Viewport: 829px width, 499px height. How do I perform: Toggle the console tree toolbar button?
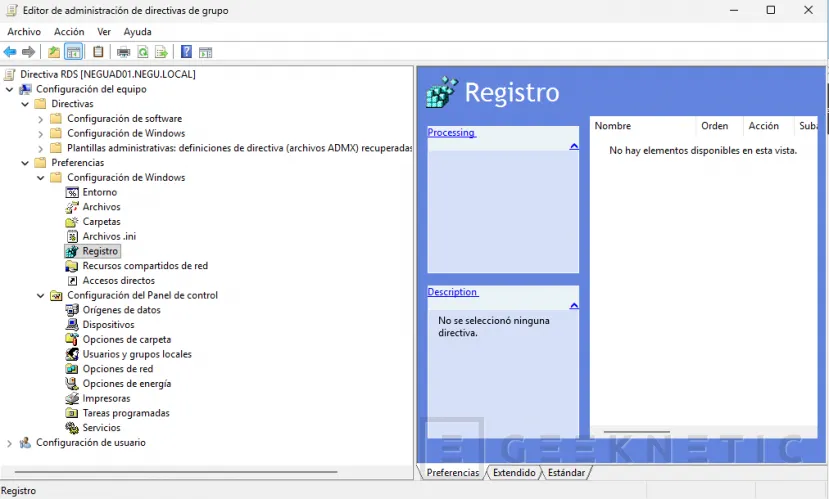coord(73,52)
